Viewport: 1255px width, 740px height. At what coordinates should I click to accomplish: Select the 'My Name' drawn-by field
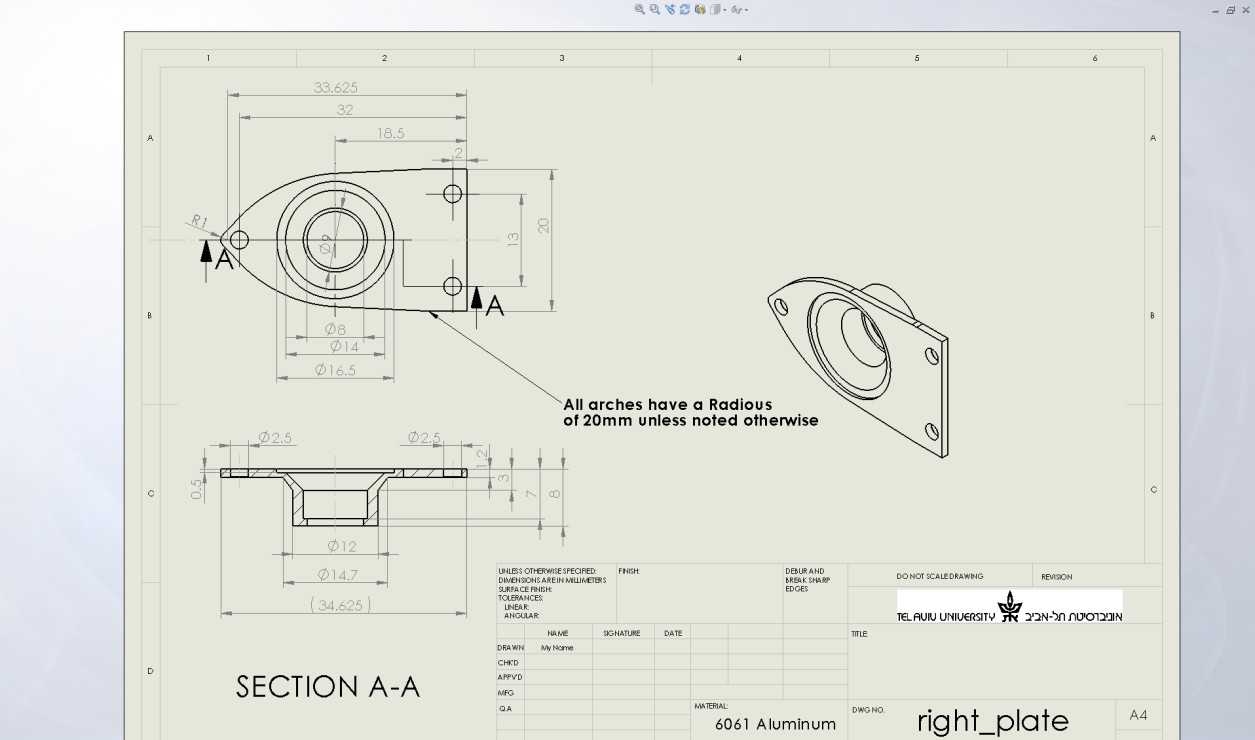coord(557,649)
